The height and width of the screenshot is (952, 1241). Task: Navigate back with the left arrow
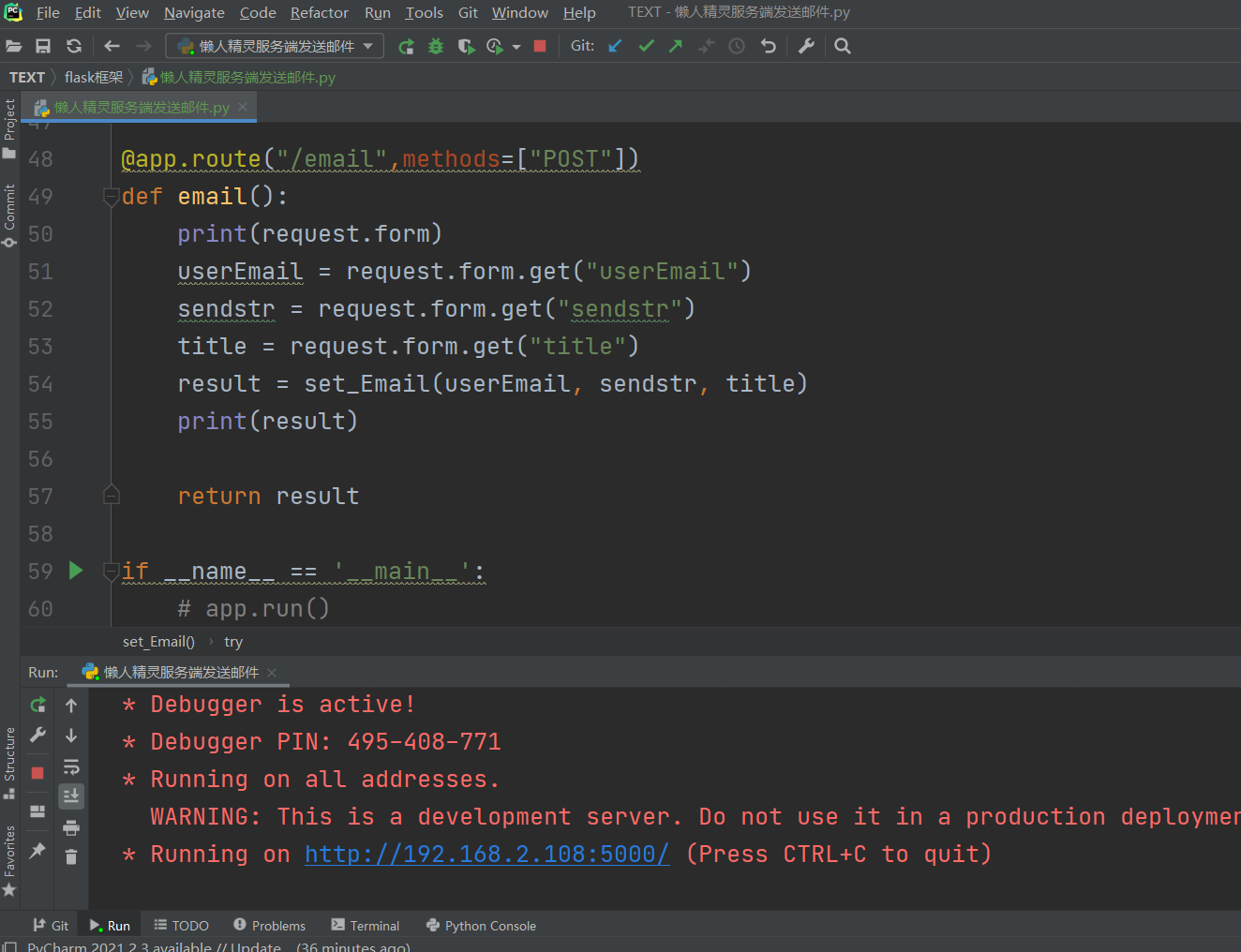pos(112,46)
